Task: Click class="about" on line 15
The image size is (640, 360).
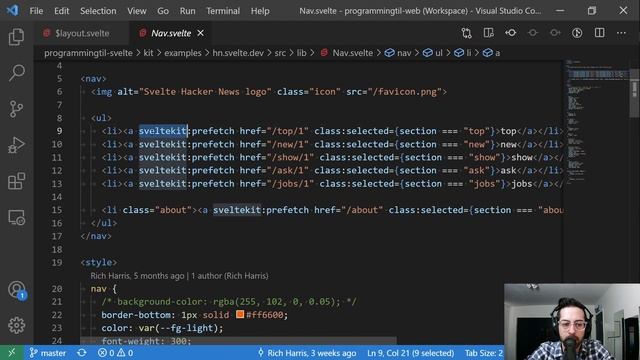Action: coord(157,210)
